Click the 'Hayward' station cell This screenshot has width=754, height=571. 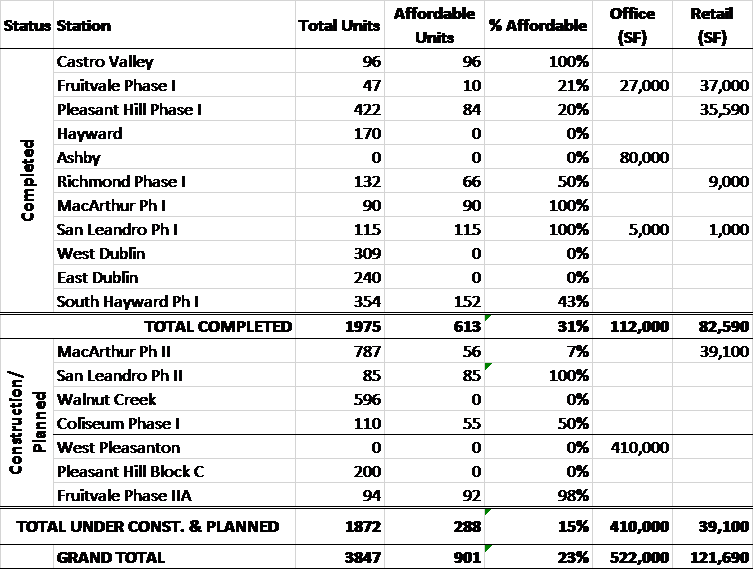[x=174, y=133]
